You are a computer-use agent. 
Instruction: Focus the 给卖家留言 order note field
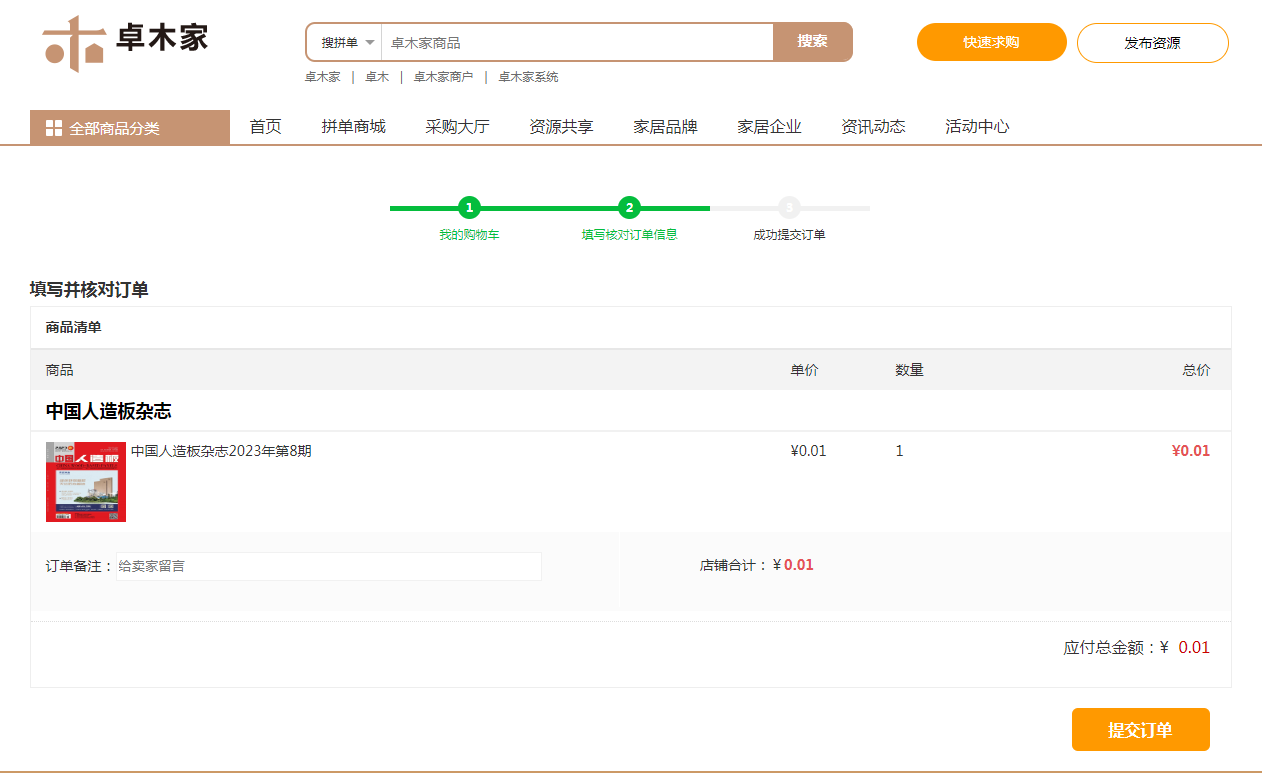click(x=329, y=566)
